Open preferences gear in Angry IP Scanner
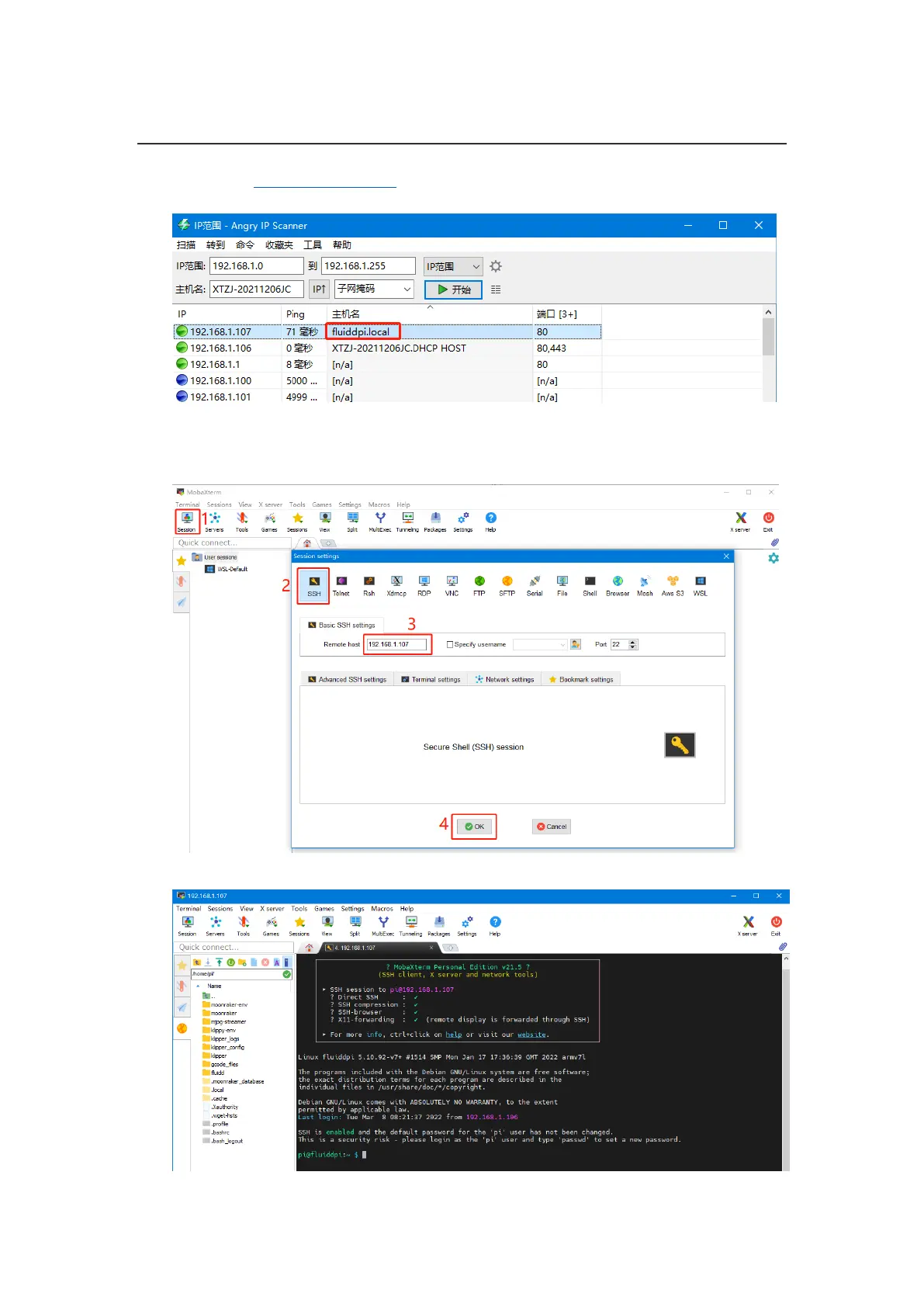The width and height of the screenshot is (924, 1307). (x=496, y=266)
